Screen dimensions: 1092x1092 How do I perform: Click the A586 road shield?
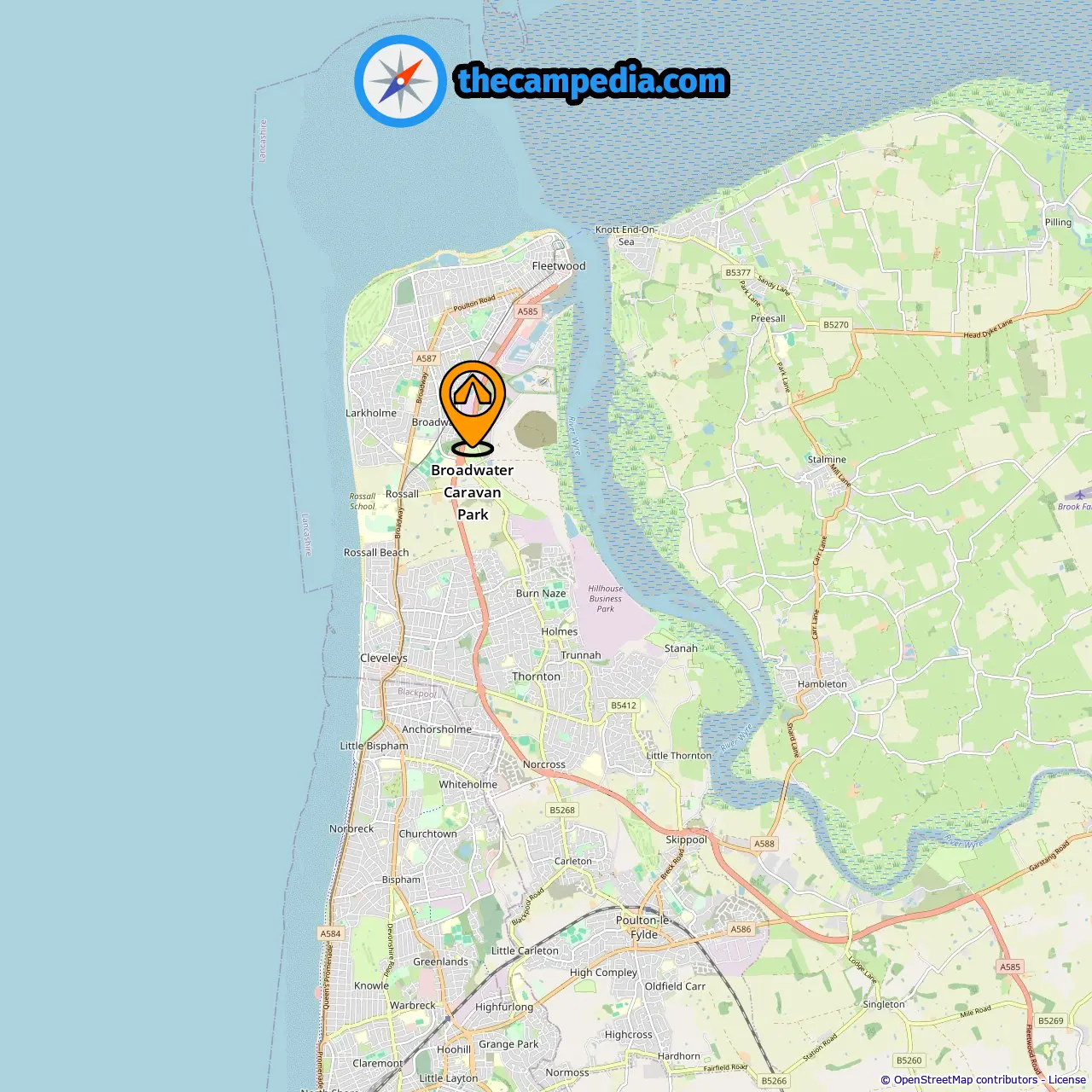(x=741, y=929)
